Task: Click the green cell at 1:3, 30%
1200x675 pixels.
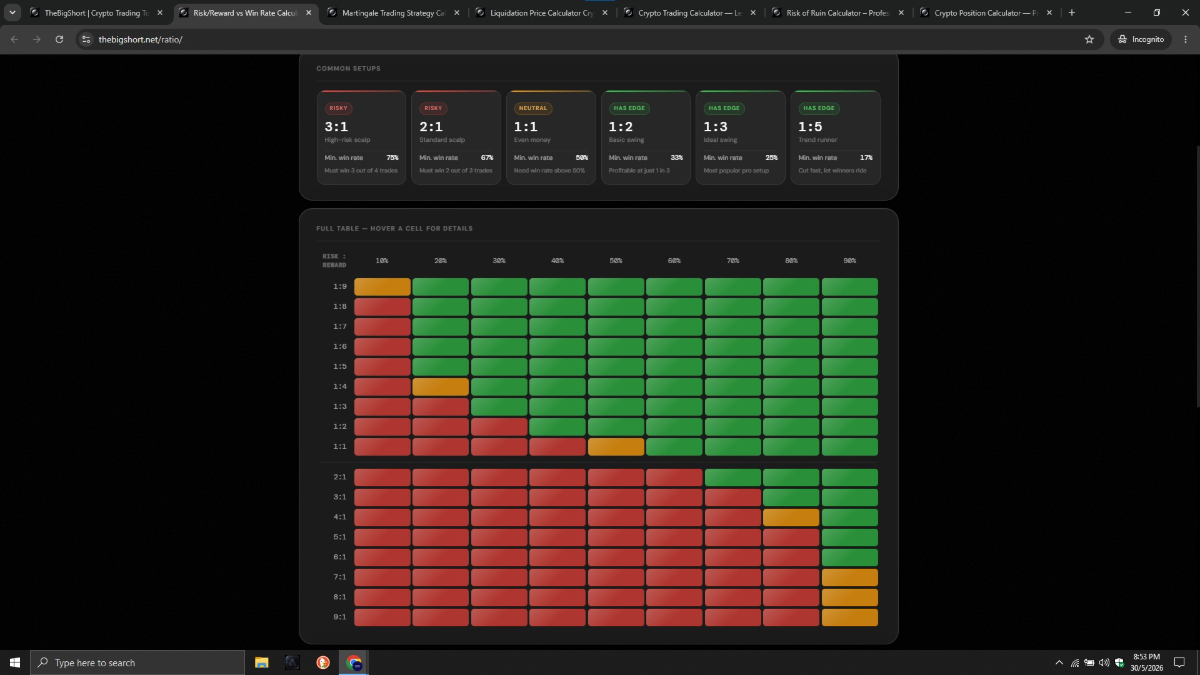Action: pos(499,407)
